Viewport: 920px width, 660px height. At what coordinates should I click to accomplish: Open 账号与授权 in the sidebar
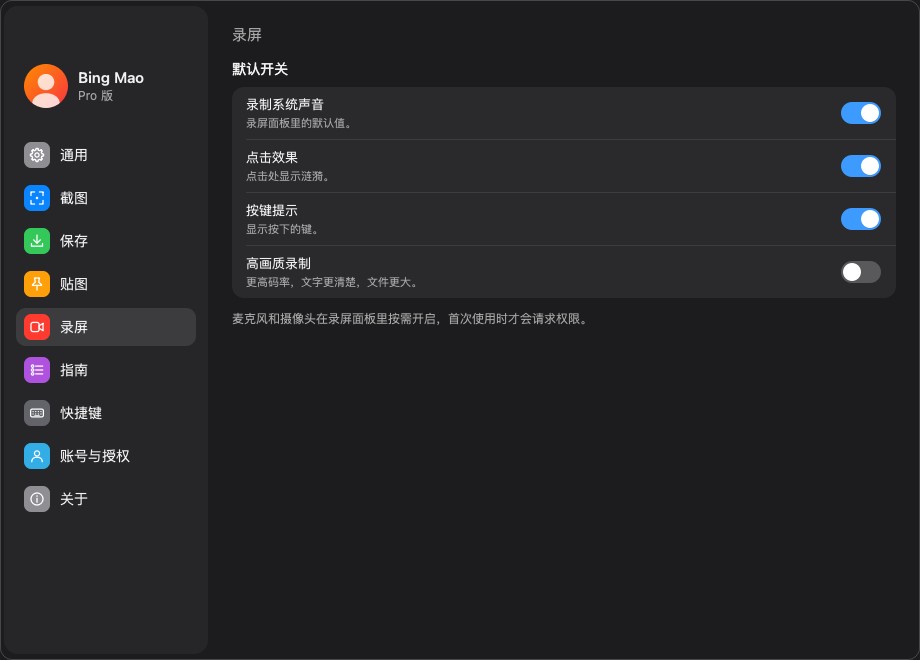95,456
